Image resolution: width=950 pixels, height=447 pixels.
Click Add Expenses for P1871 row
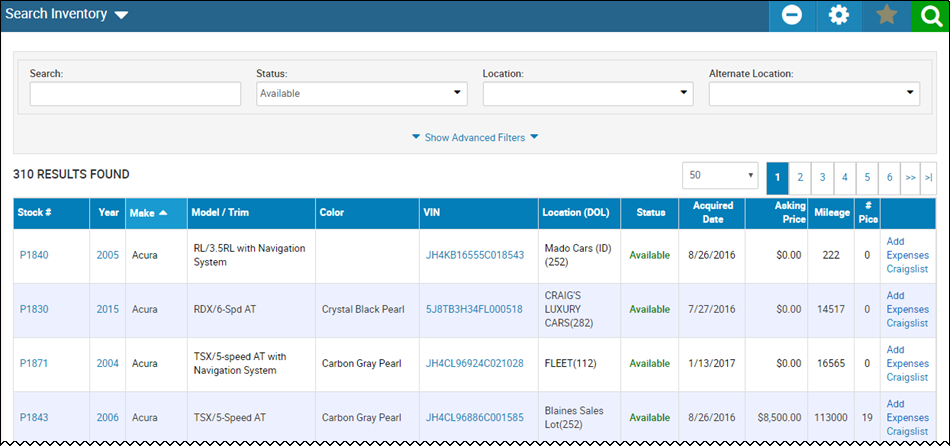(x=907, y=357)
